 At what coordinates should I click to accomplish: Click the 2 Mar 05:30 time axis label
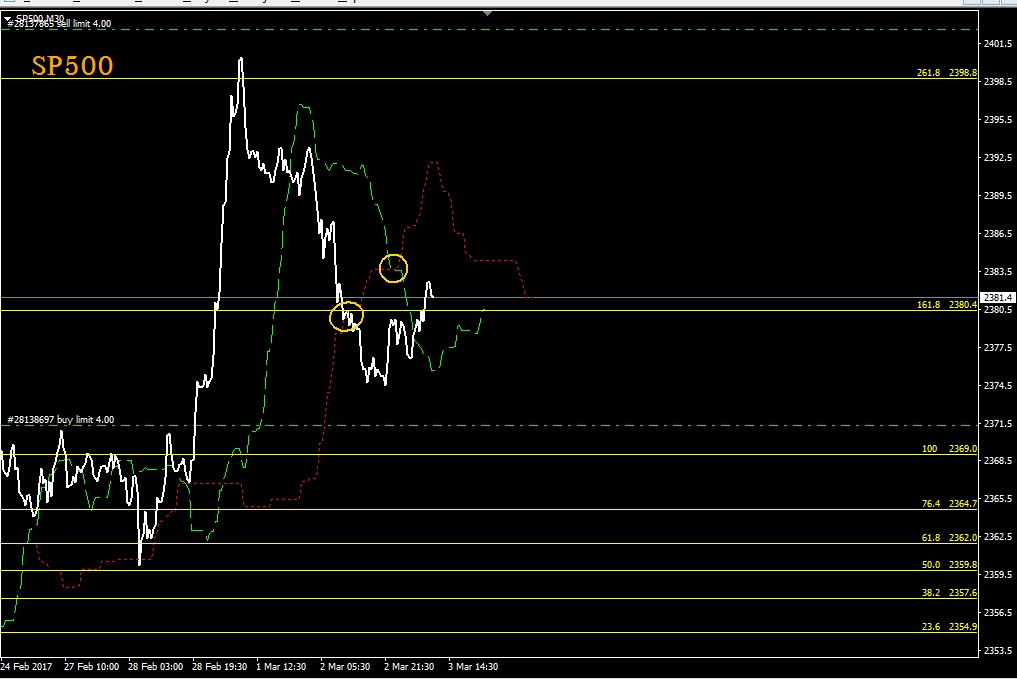345,667
